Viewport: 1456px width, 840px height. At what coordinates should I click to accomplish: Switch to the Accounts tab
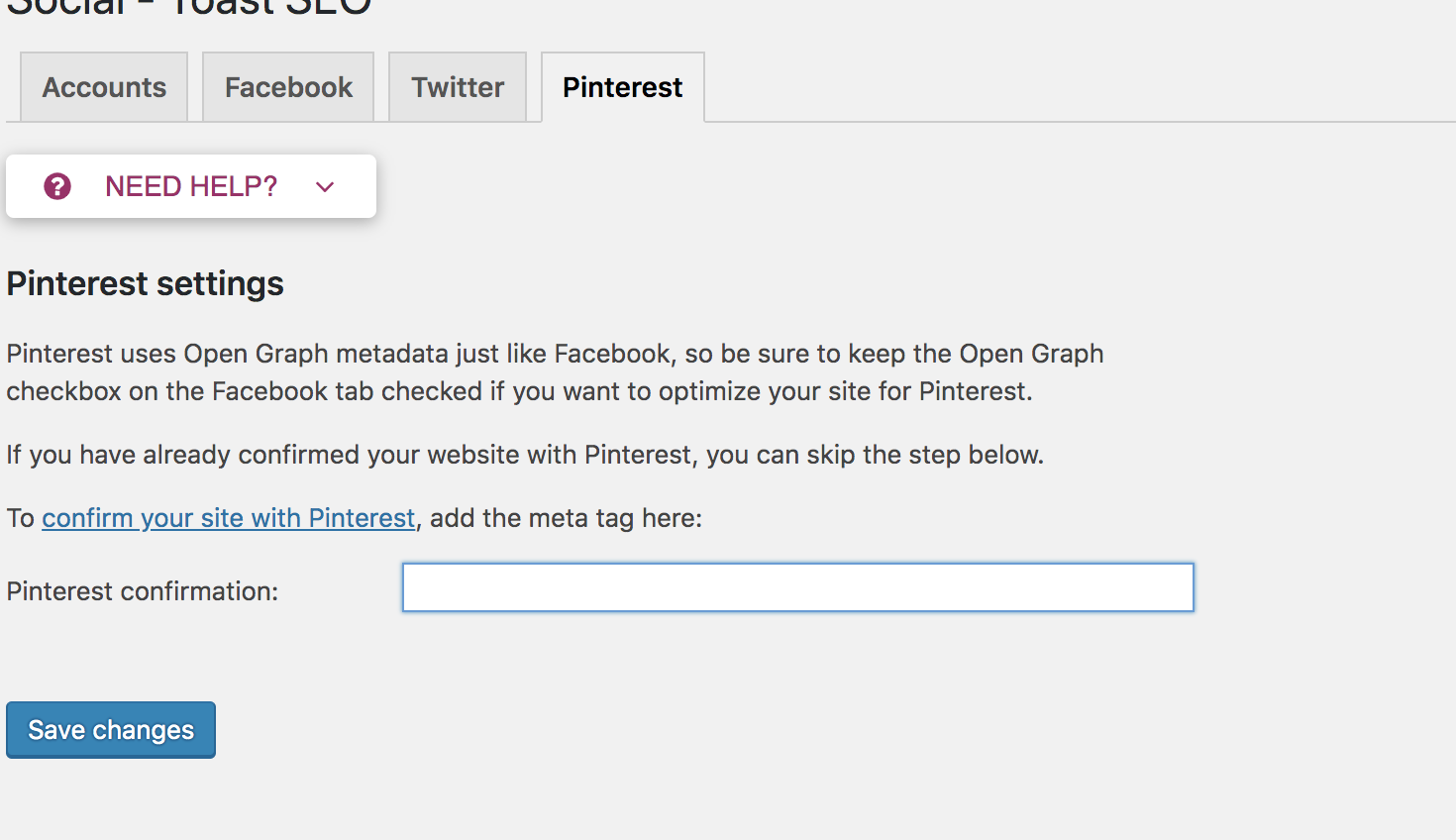(x=104, y=87)
